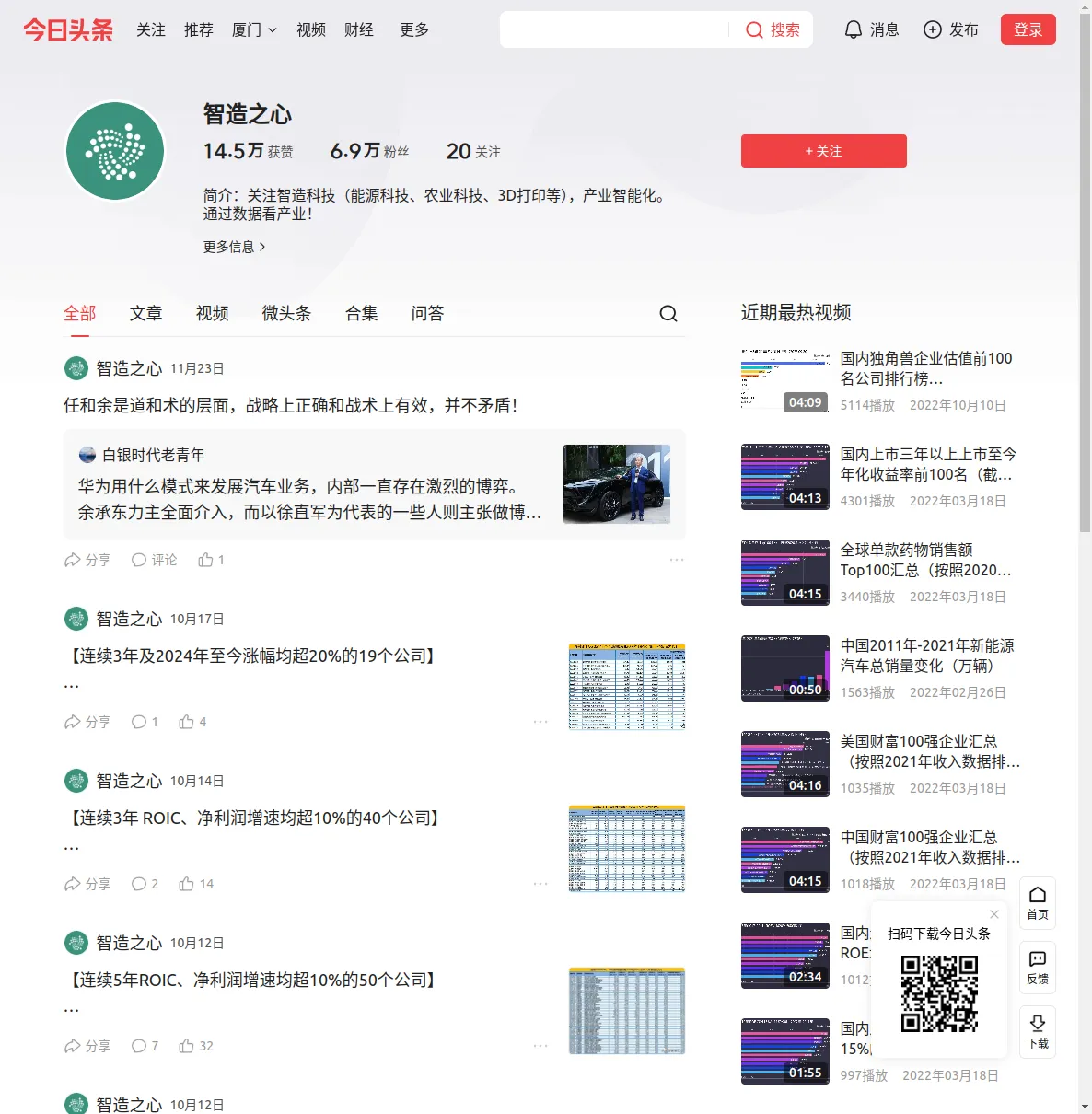Follow user with + 关注 button
Screen dimensions: 1092x1114
pos(824,151)
